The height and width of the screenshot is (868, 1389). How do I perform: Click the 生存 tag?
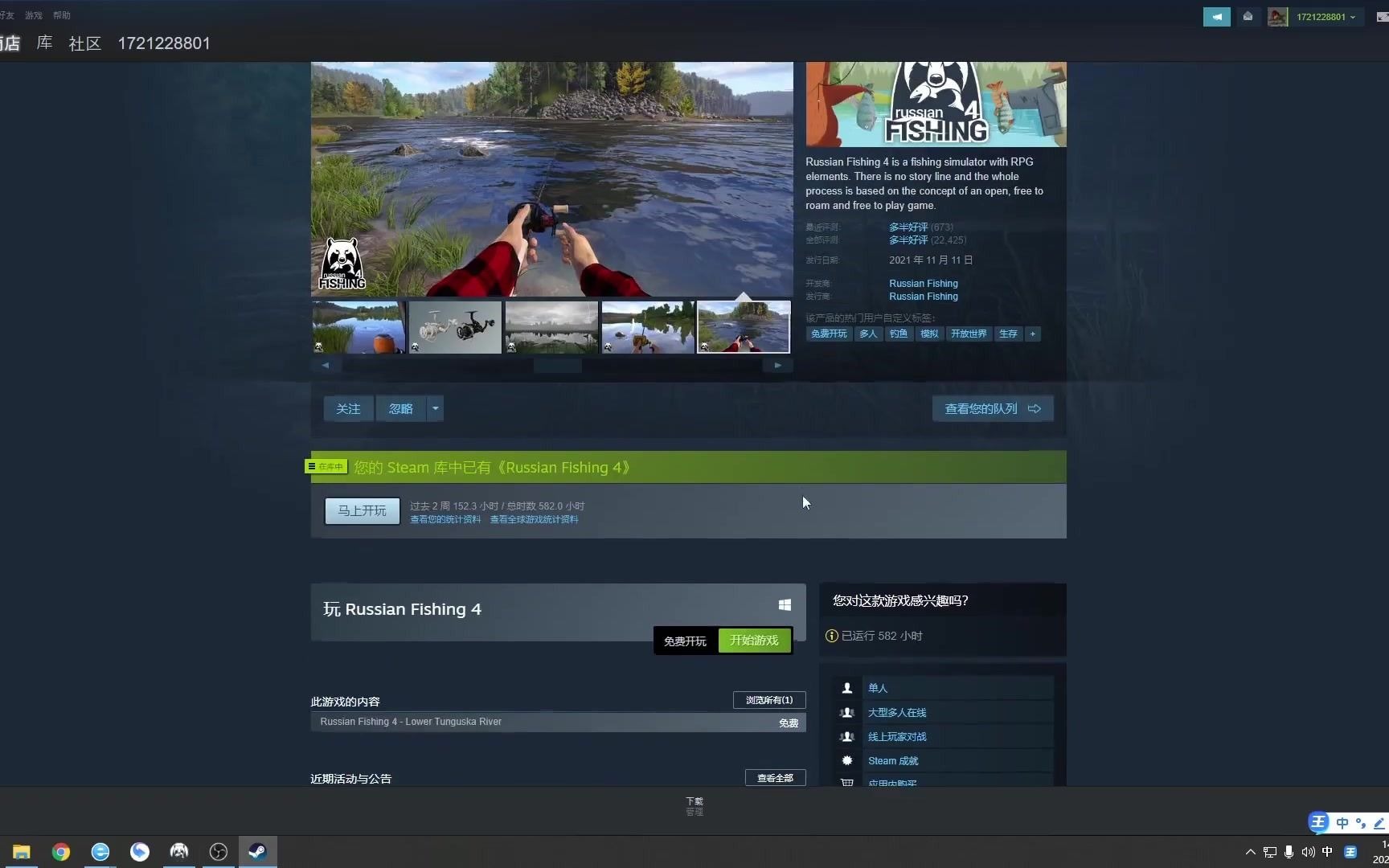[x=1008, y=334]
